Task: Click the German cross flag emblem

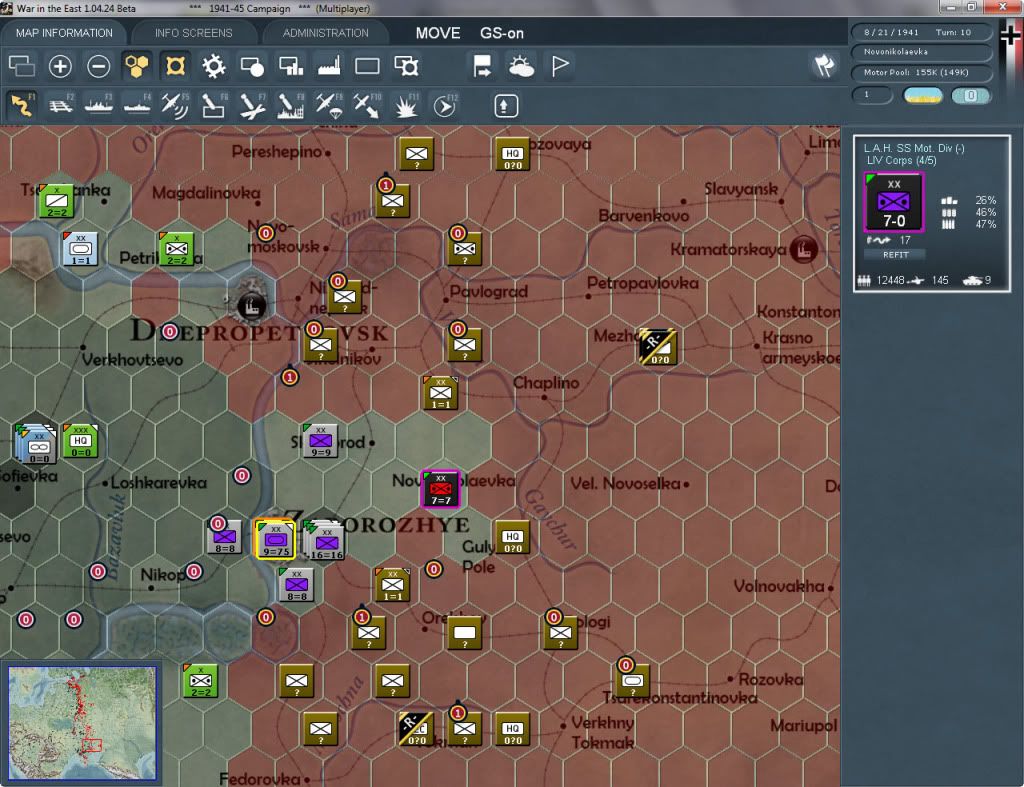Action: click(x=1010, y=36)
